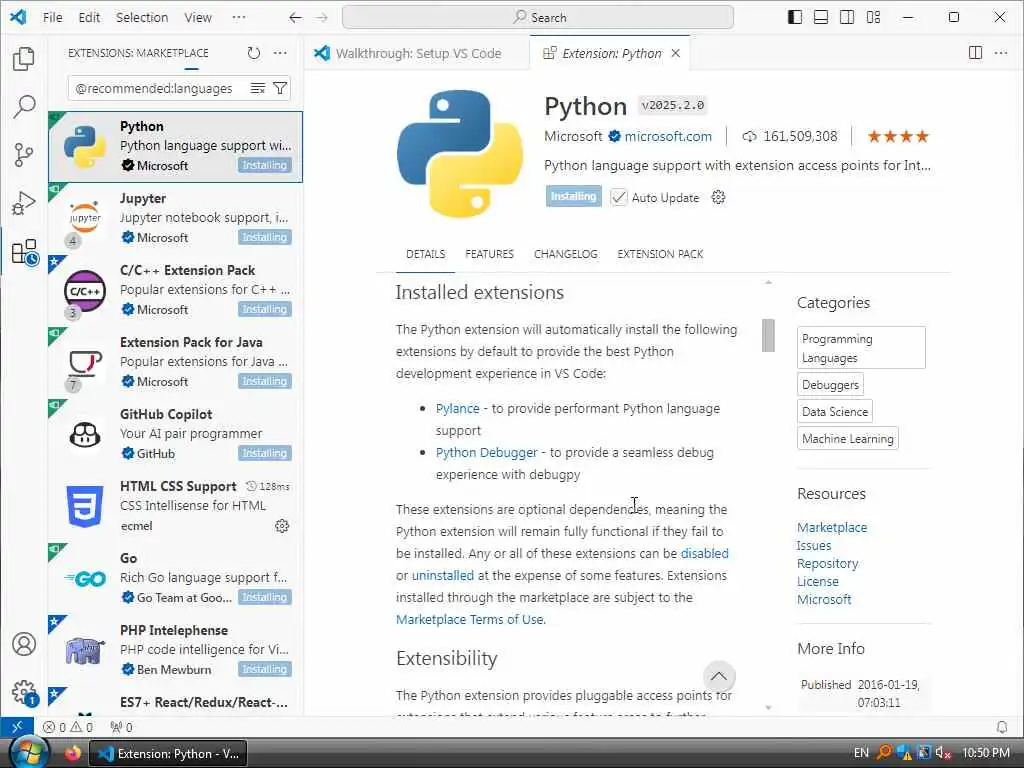This screenshot has height=768, width=1024.
Task: Switch to Walkthrough: Setup VS Code tab
Action: 417,53
